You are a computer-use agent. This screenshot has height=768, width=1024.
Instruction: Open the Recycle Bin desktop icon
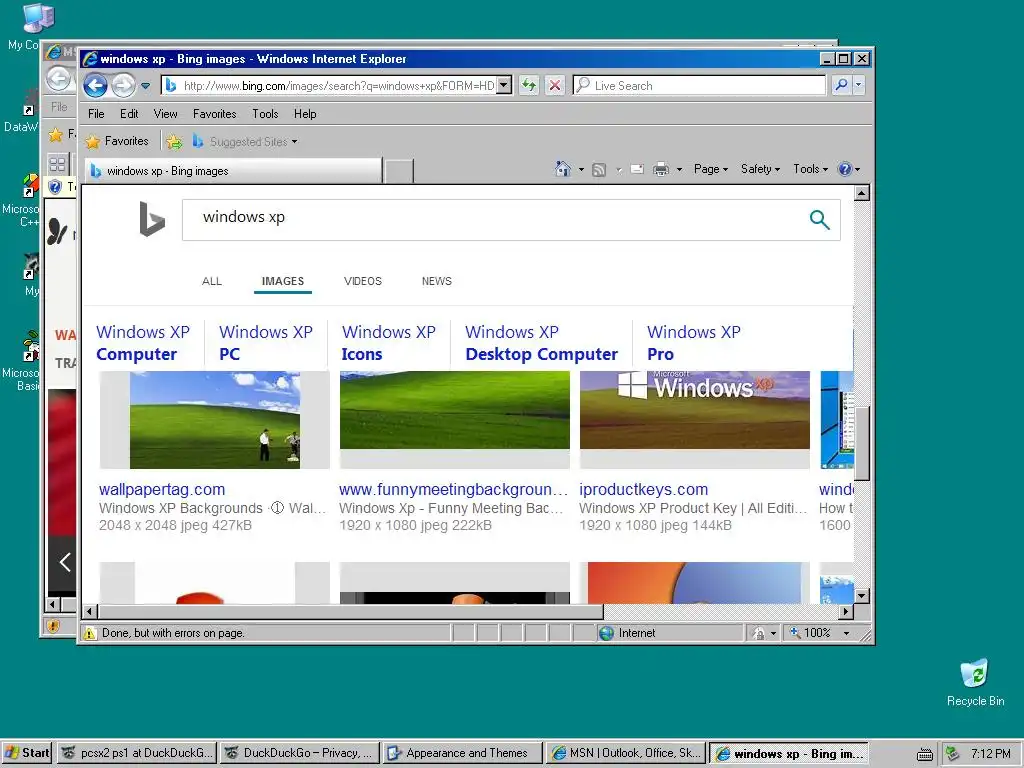[x=975, y=682]
